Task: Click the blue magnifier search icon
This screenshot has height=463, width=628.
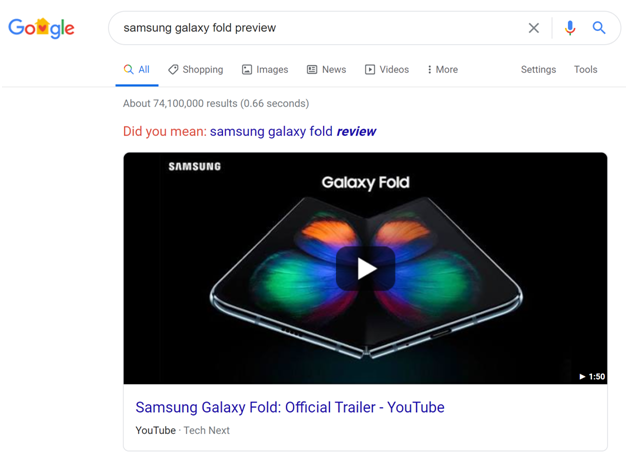Action: pos(599,28)
